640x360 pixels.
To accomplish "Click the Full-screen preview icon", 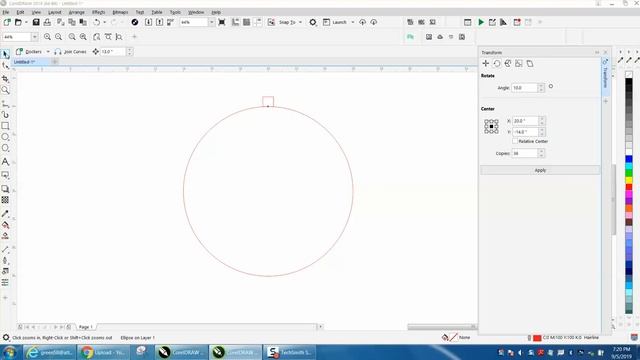I will pos(222,22).
